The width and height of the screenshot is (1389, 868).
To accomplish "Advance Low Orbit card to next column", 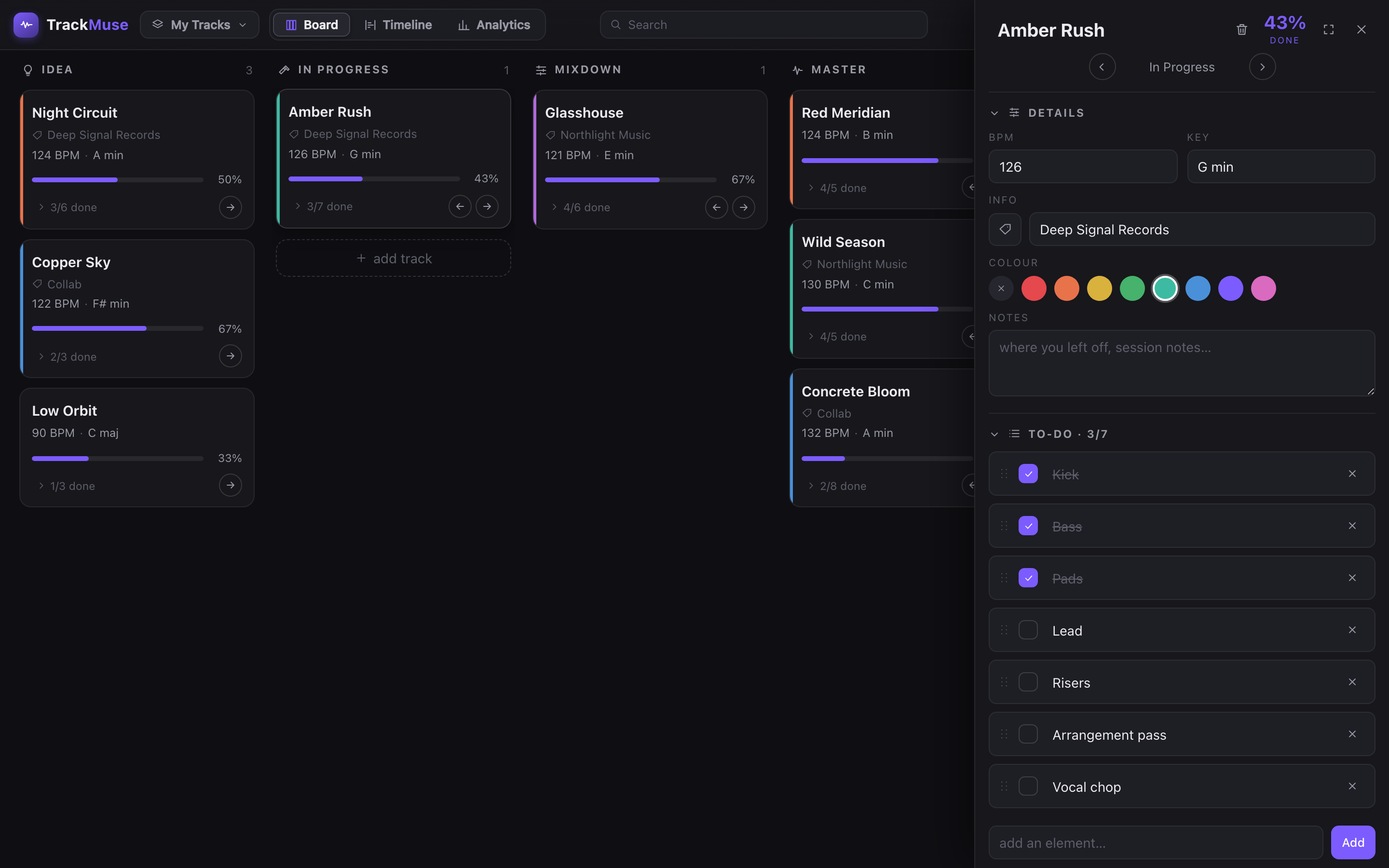I will click(230, 485).
